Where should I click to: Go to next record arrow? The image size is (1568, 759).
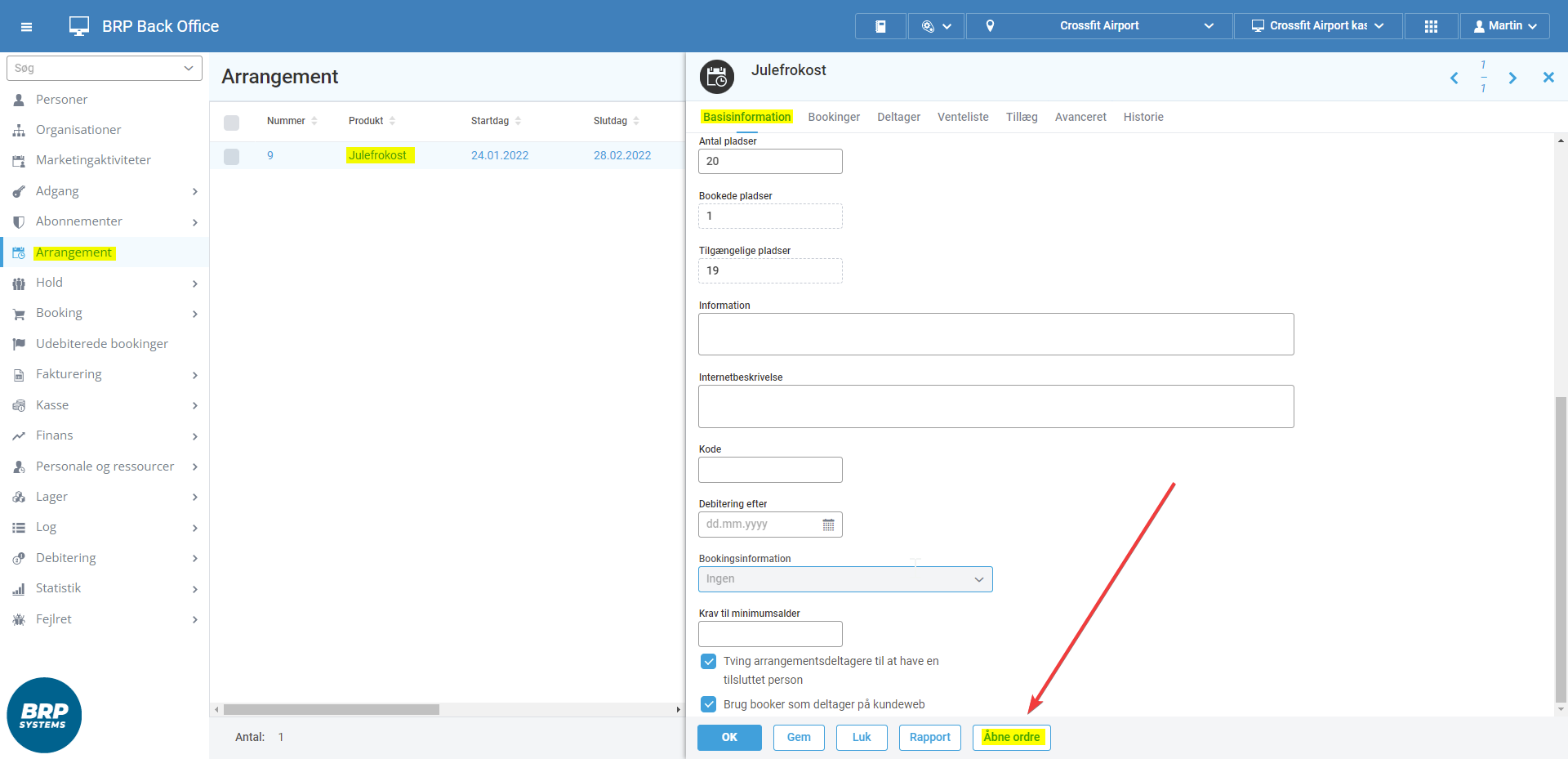[x=1512, y=78]
